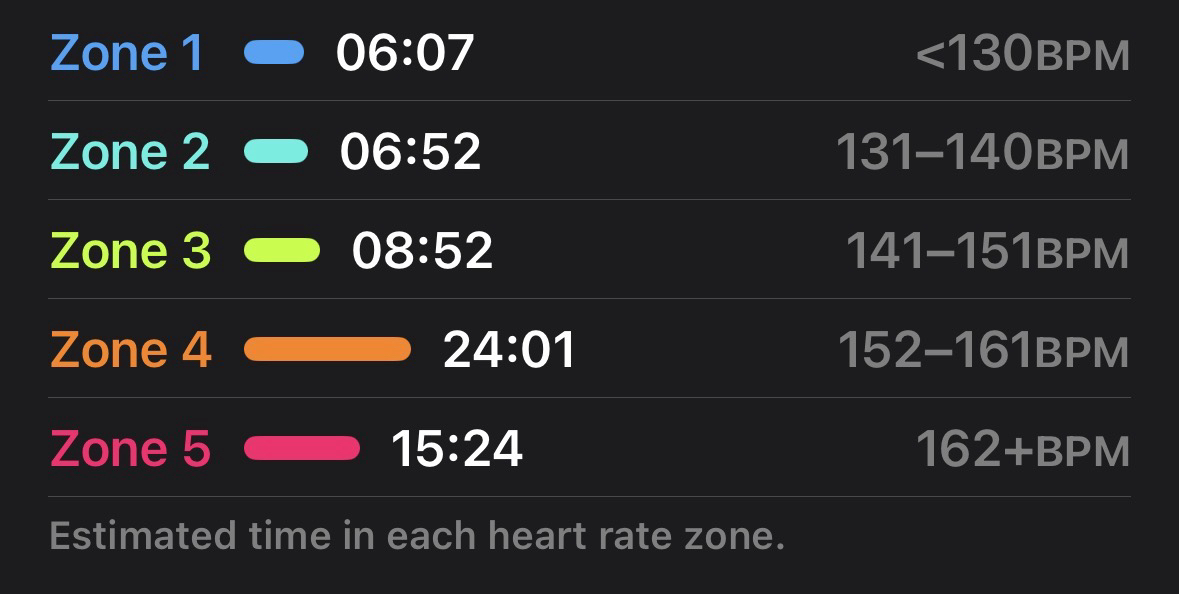Tap the 08:52 time in Zone 3
This screenshot has width=1179, height=594.
pyautogui.click(x=422, y=251)
